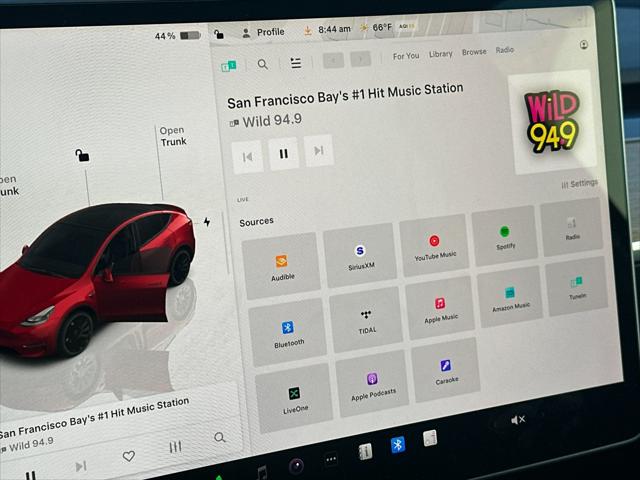Viewport: 640px width, 480px height.
Task: Tap Wild 94.9 station name in main player
Action: click(x=272, y=120)
